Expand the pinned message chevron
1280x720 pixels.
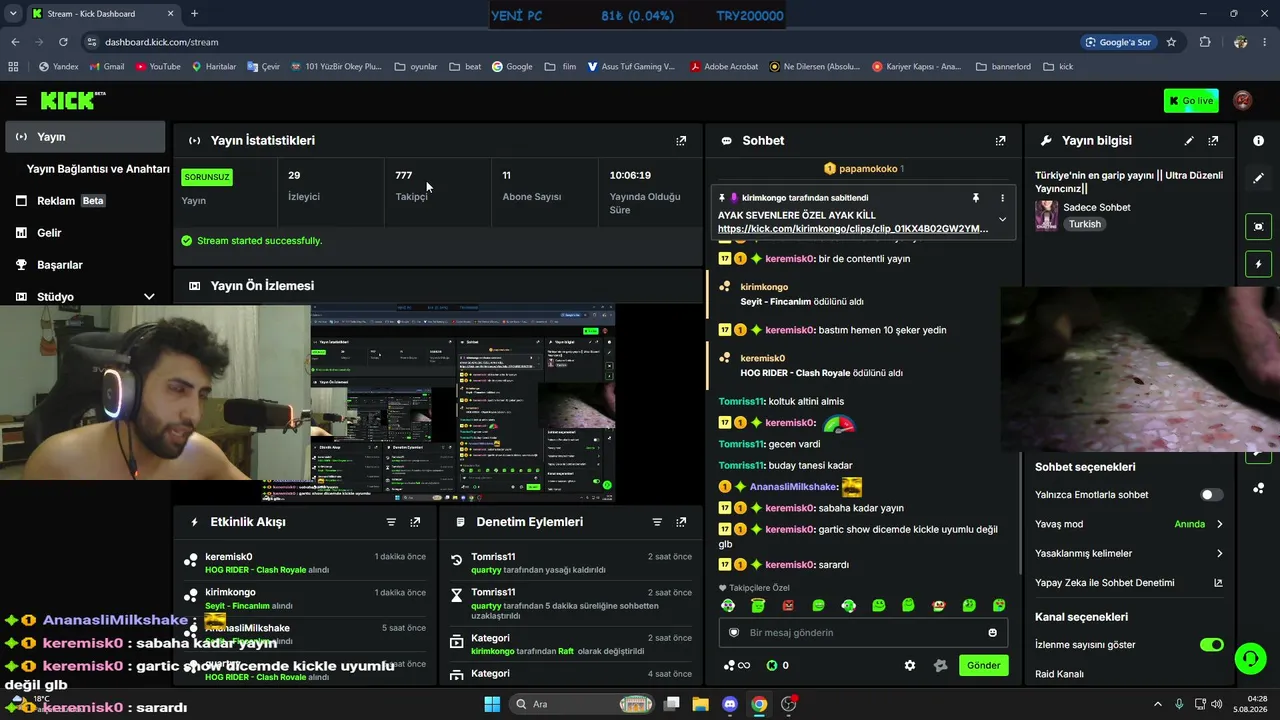point(1002,220)
